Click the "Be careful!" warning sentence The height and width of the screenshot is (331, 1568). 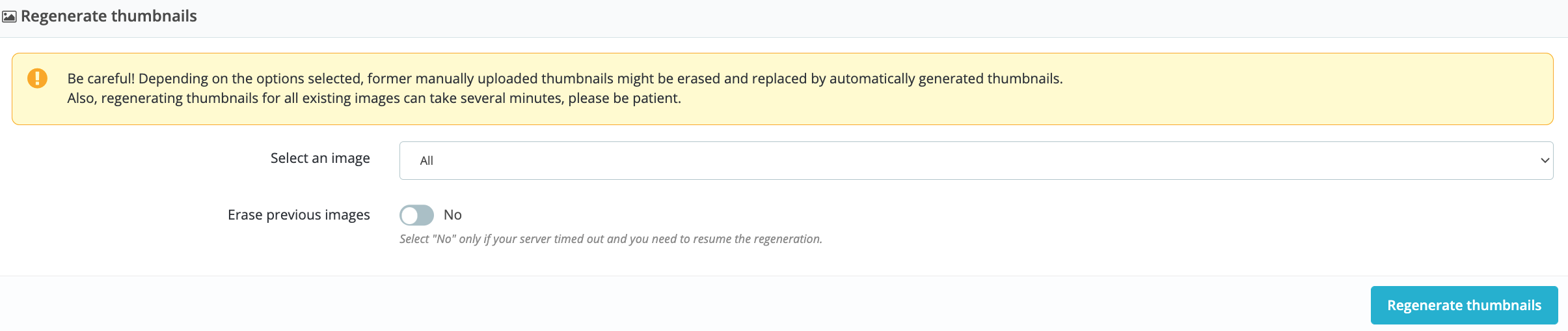565,78
